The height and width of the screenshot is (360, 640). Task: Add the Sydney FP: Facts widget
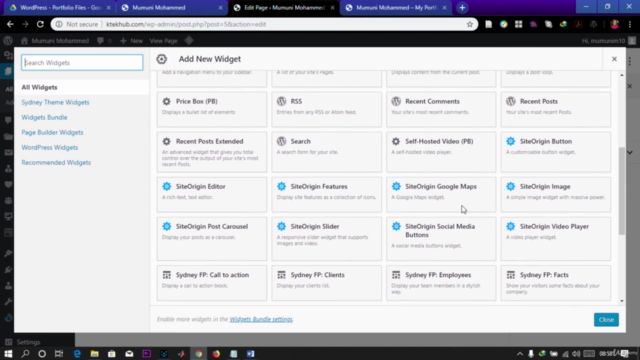(556, 283)
